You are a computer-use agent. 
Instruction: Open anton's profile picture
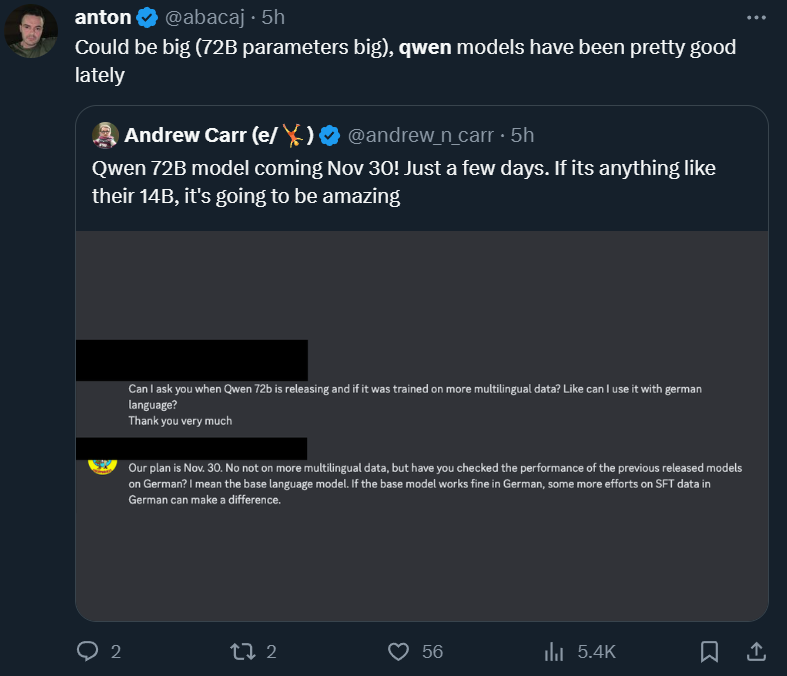[30, 33]
